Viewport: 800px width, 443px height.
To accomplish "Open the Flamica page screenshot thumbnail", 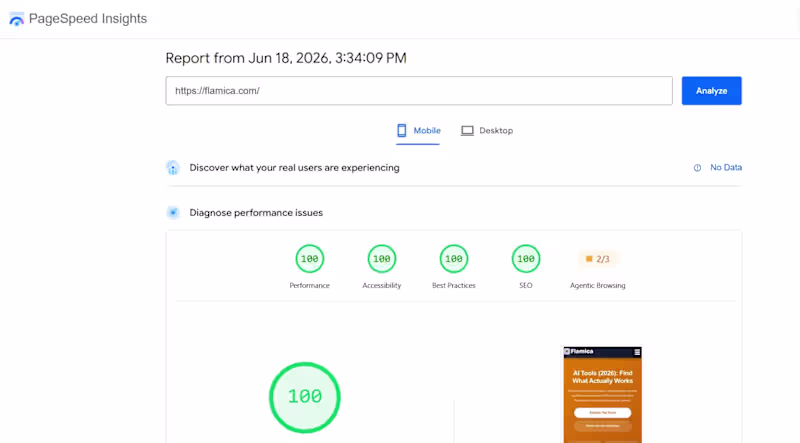I will point(603,395).
